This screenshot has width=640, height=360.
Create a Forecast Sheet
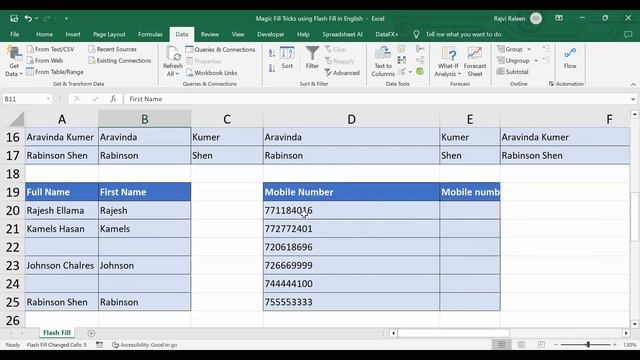click(x=475, y=61)
